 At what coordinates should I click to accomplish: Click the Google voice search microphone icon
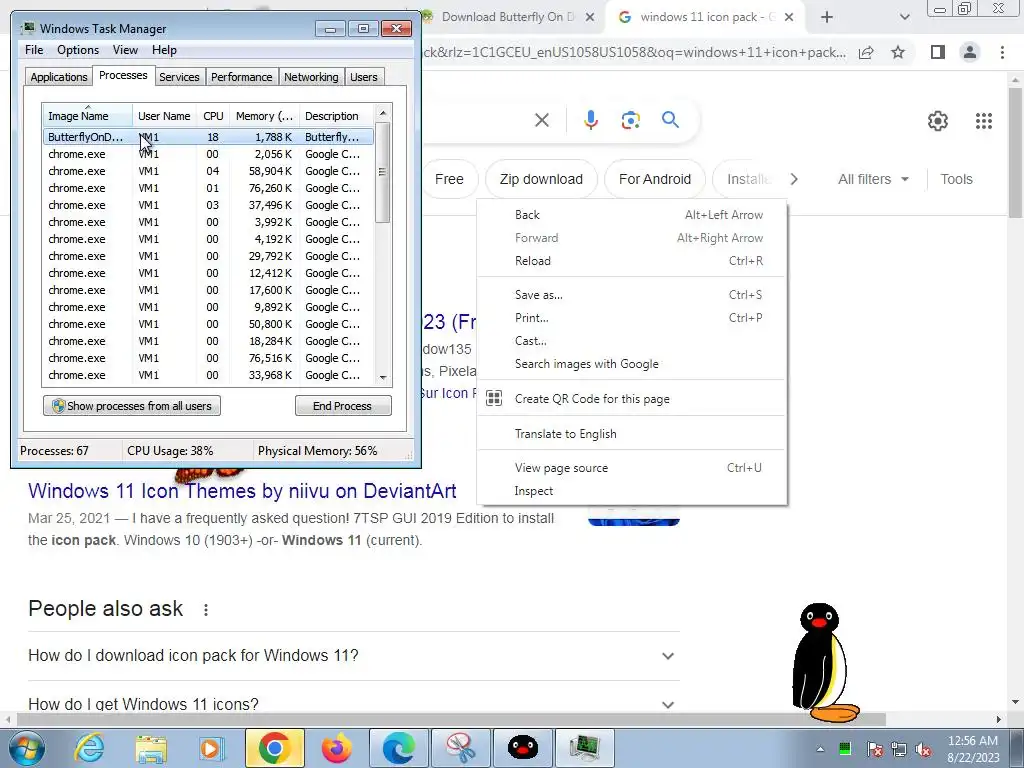(590, 120)
